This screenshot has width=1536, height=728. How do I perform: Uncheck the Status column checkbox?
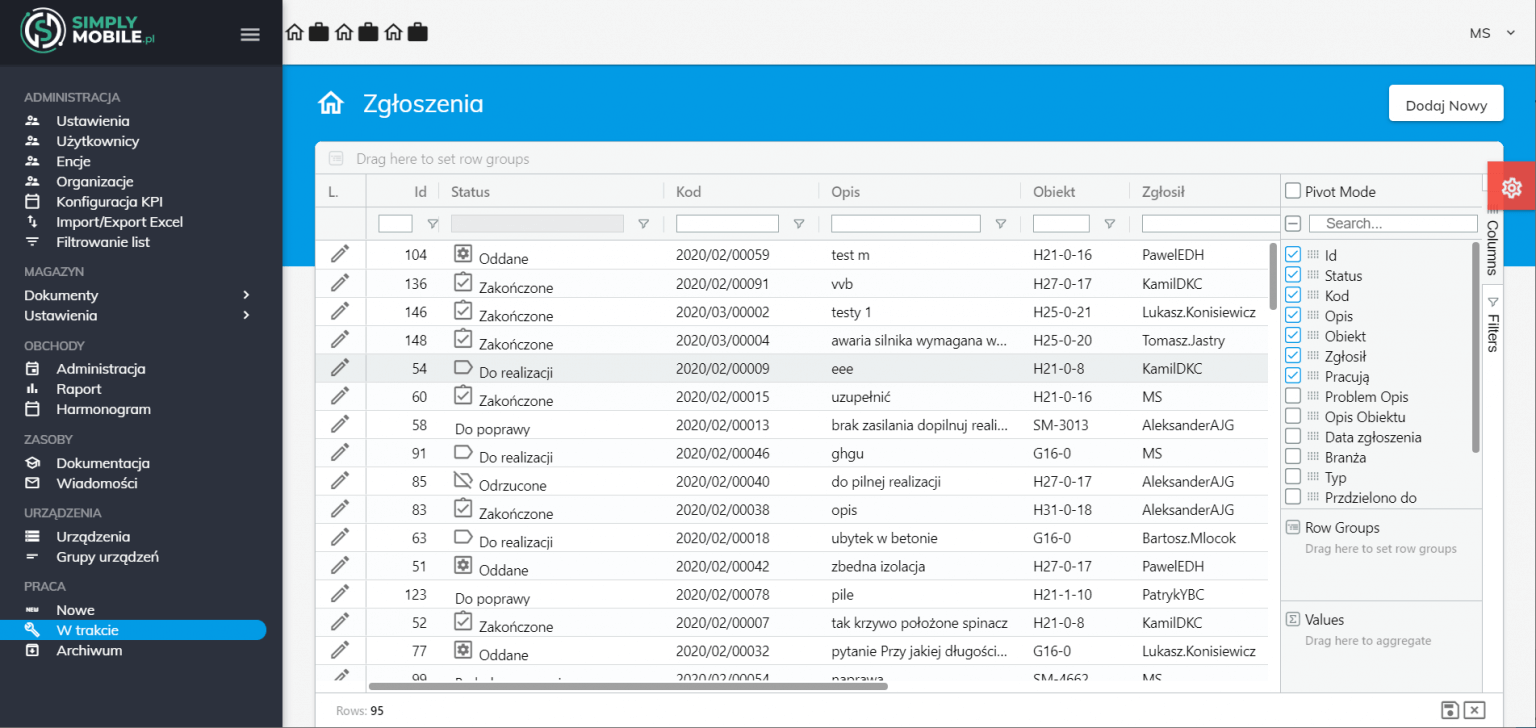[x=1293, y=275]
